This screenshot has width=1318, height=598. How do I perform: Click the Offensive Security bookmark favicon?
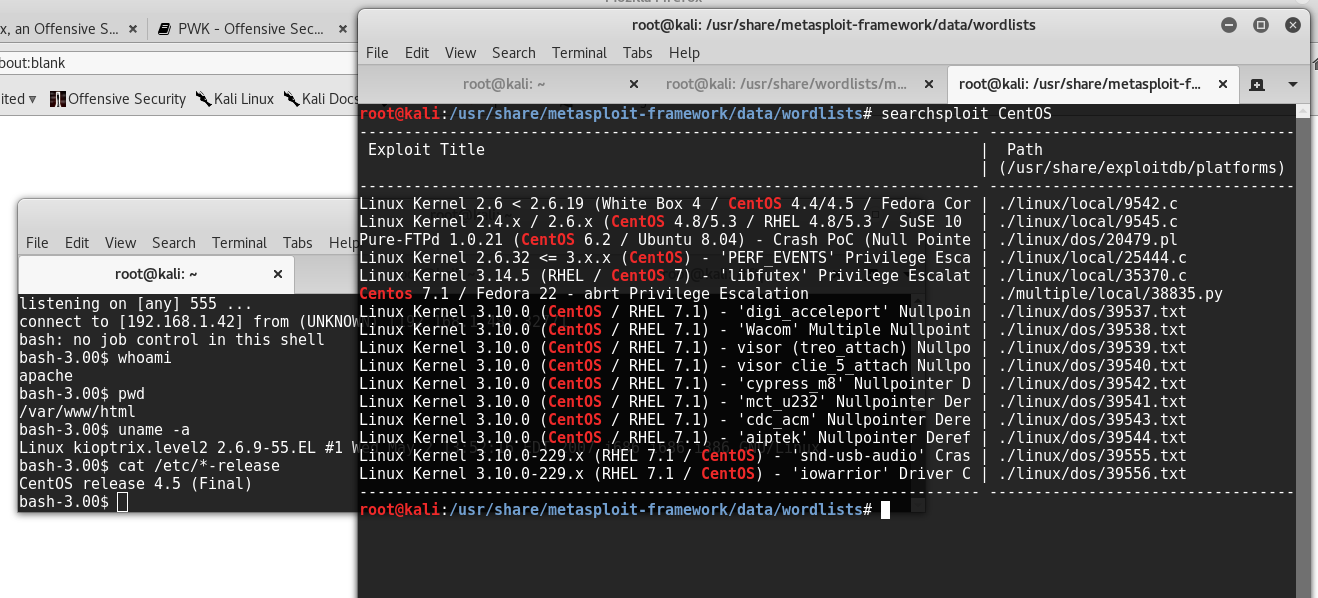pos(58,99)
